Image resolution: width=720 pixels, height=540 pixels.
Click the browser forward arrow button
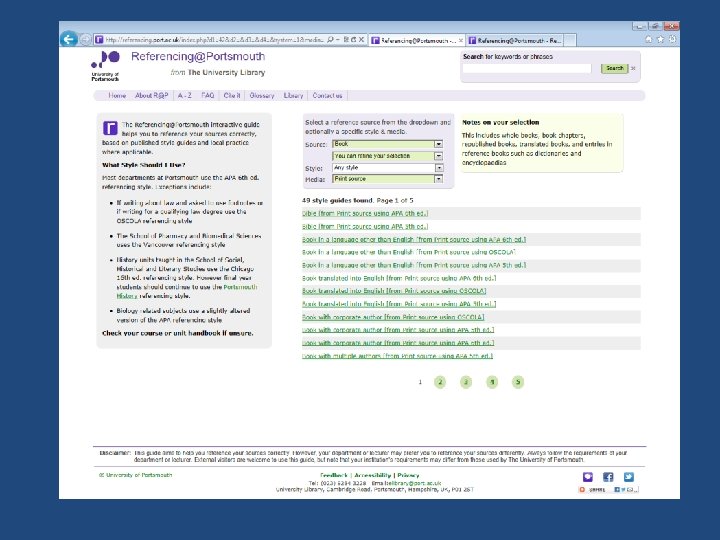coord(85,40)
